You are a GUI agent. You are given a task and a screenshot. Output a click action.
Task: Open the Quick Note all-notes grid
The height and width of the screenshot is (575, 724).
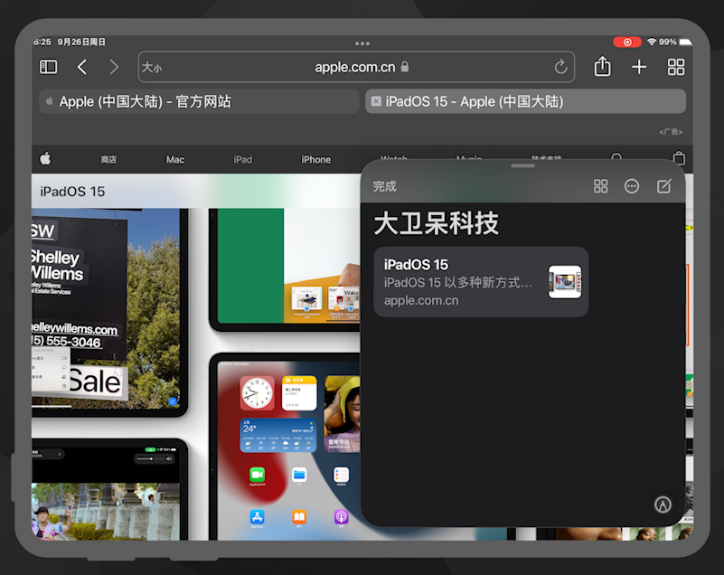click(601, 187)
